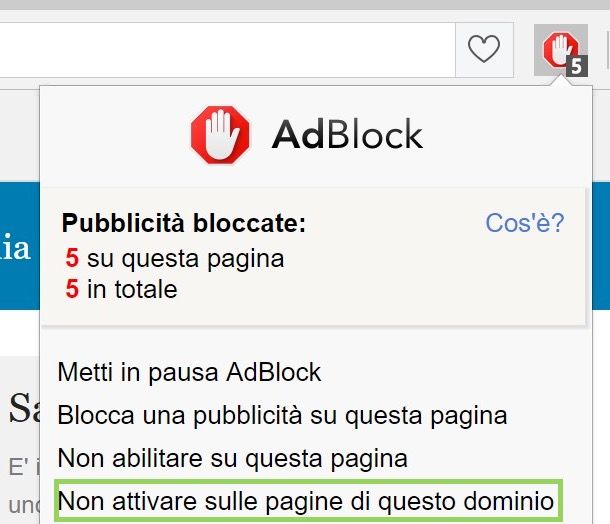Viewport: 610px width, 524px height.
Task: Click the blocked-count badge showing 5
Action: point(577,66)
